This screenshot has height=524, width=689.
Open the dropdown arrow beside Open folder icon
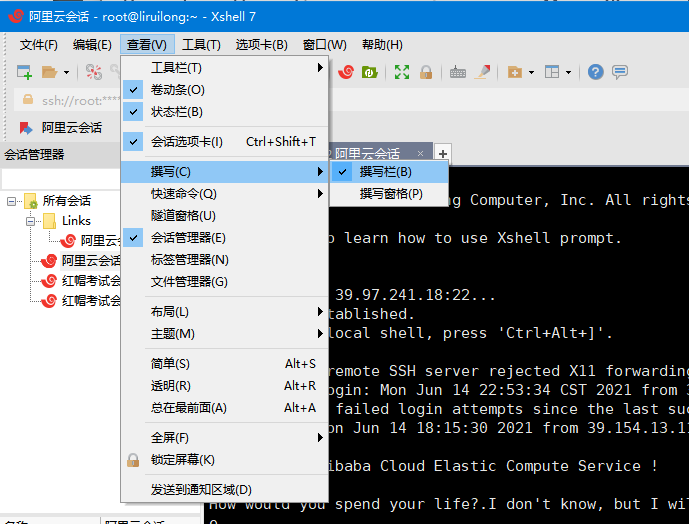[x=66, y=72]
